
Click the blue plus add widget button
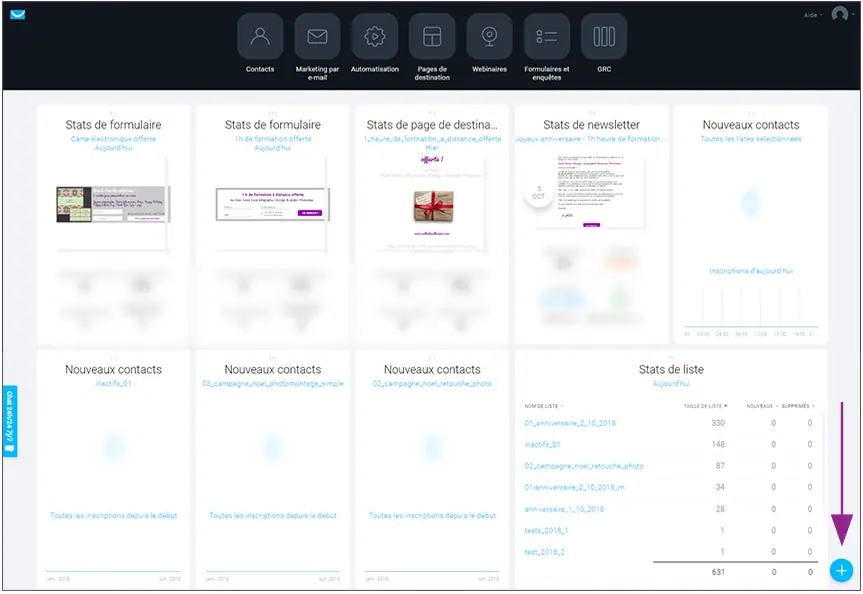coord(841,571)
